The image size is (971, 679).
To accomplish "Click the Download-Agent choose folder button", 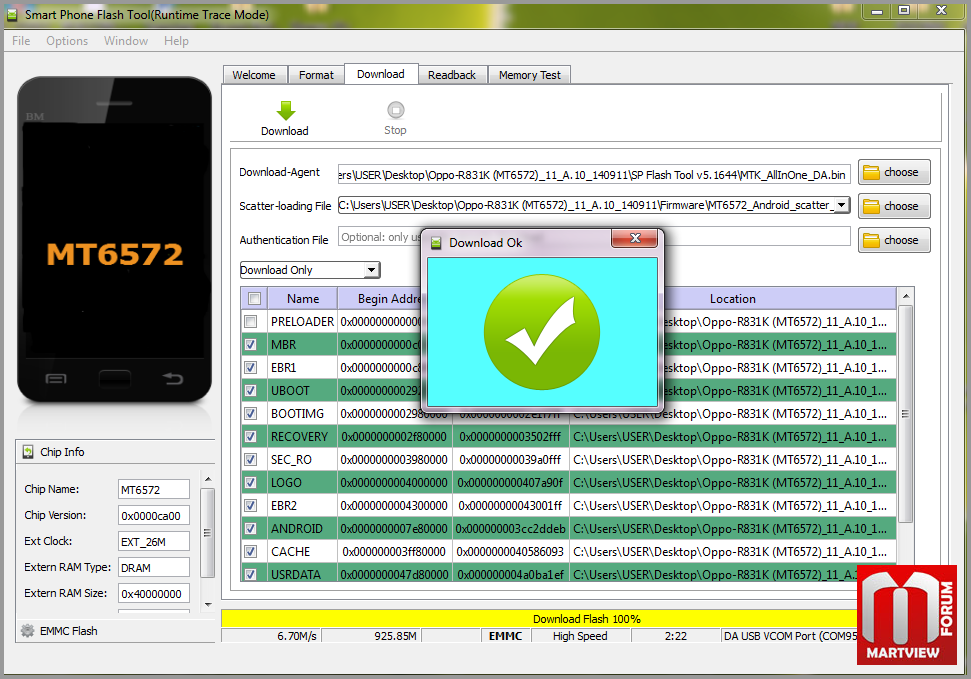I will (894, 172).
